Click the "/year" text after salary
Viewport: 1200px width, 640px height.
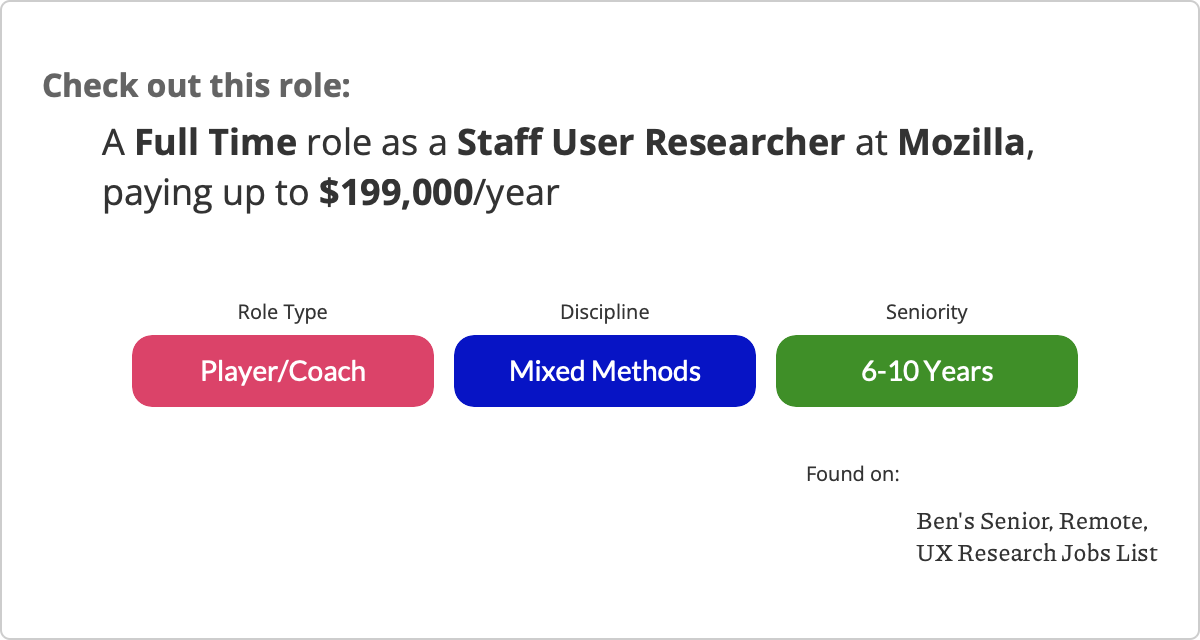click(x=516, y=193)
